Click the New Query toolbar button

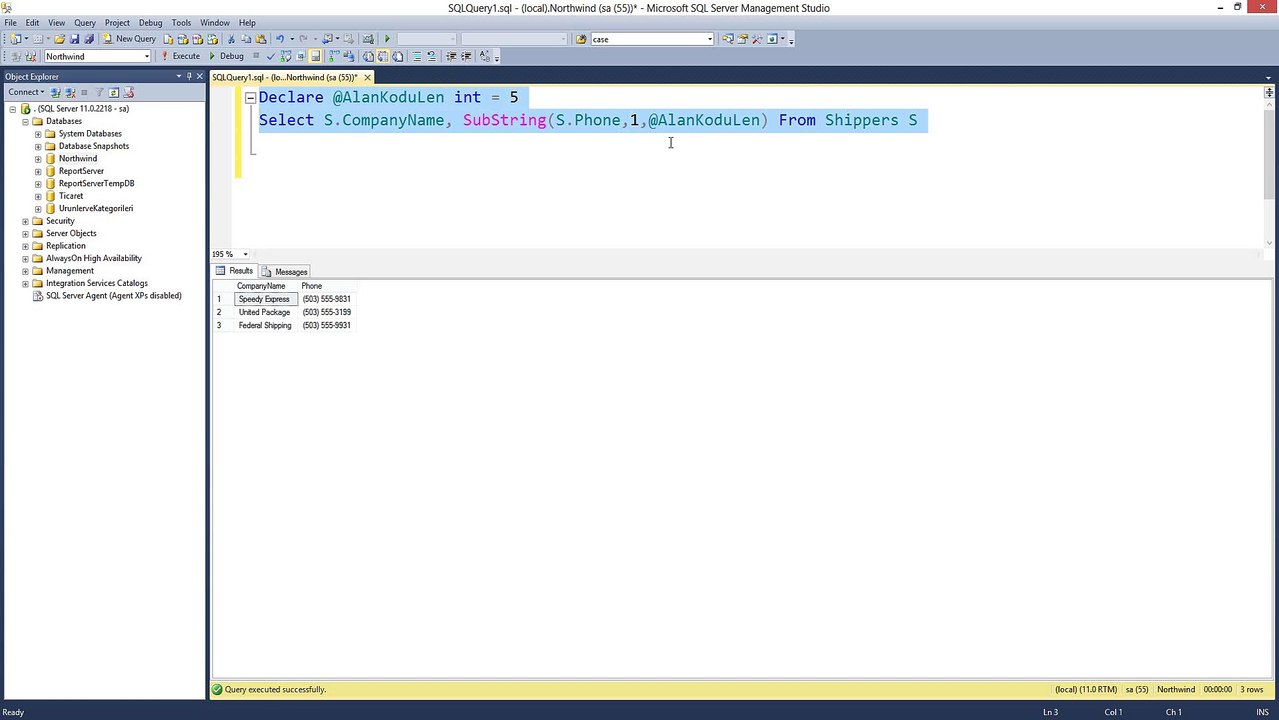[x=130, y=39]
